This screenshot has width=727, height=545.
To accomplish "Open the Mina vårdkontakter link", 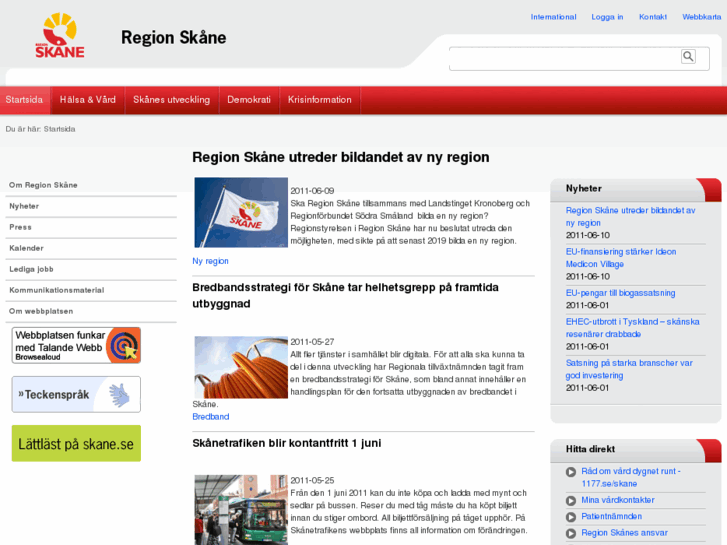I will tap(618, 500).
